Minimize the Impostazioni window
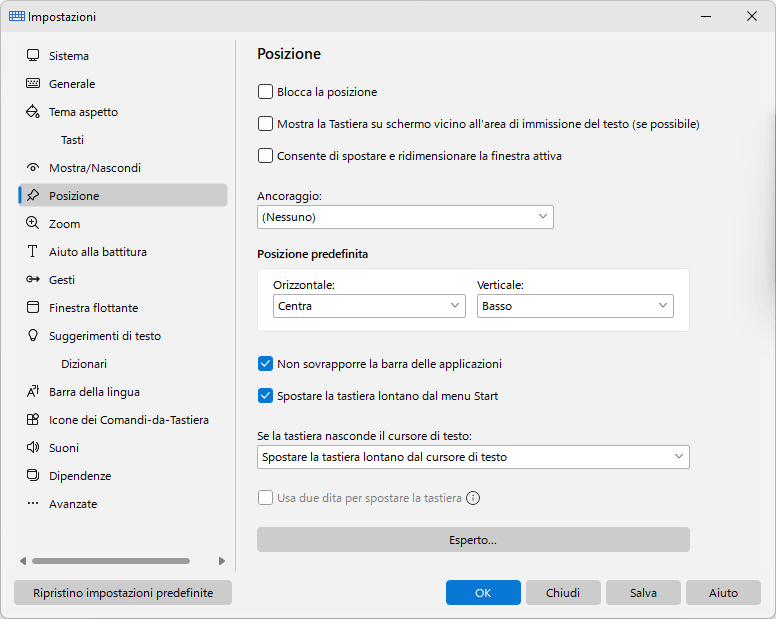 (x=706, y=16)
